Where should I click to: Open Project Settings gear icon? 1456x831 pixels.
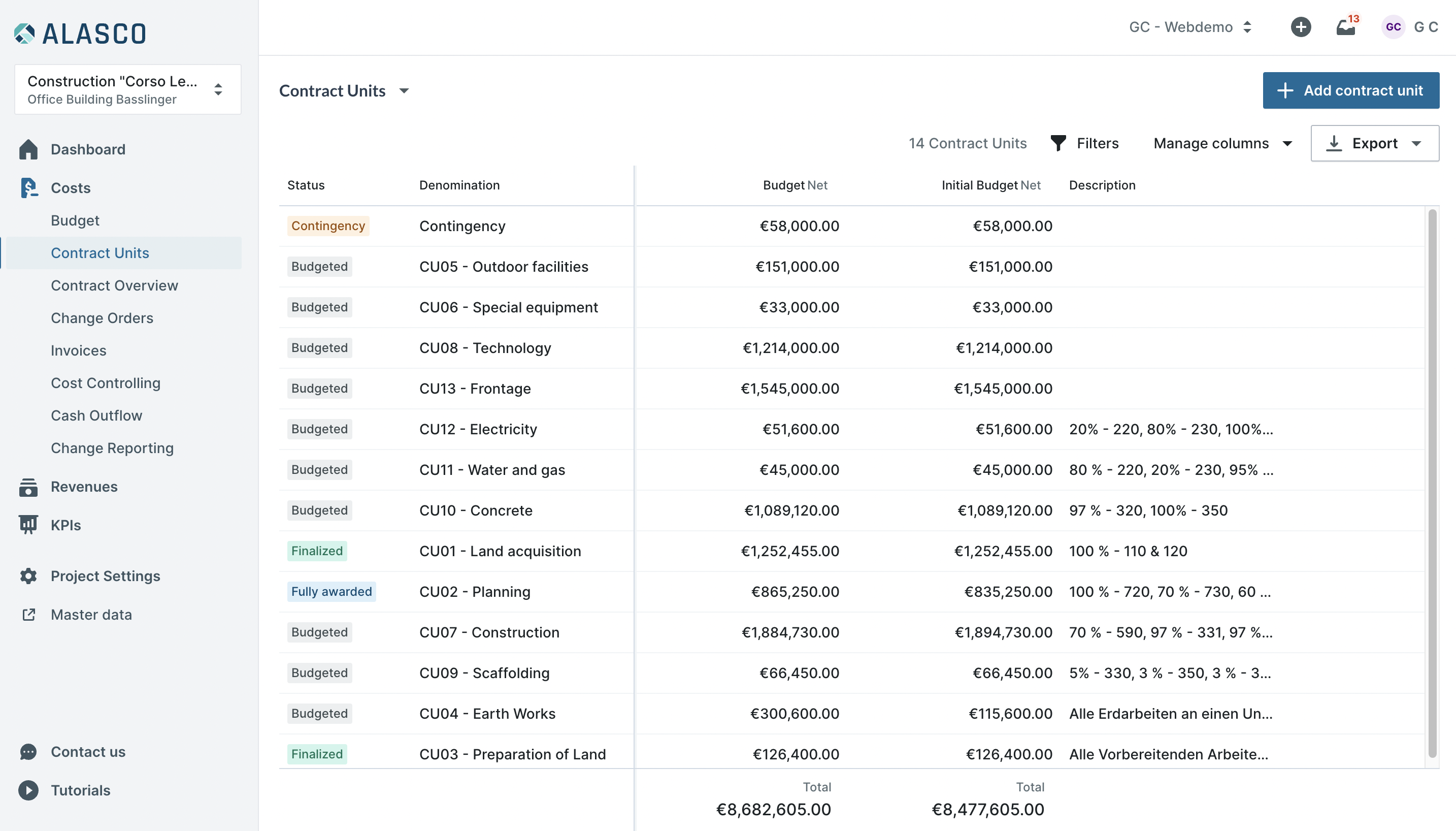[x=28, y=576]
